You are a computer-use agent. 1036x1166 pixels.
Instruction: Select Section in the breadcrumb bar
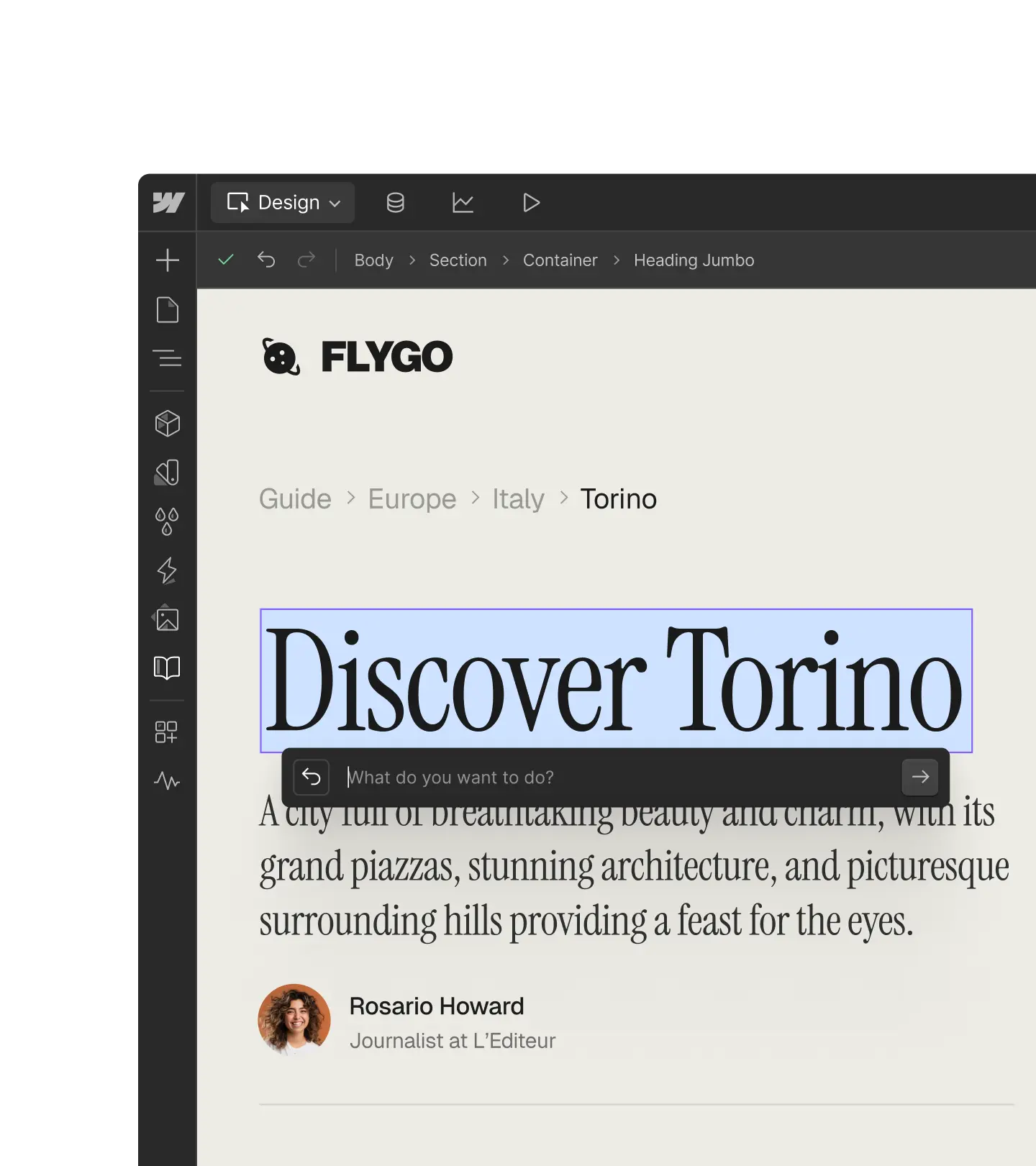click(458, 260)
